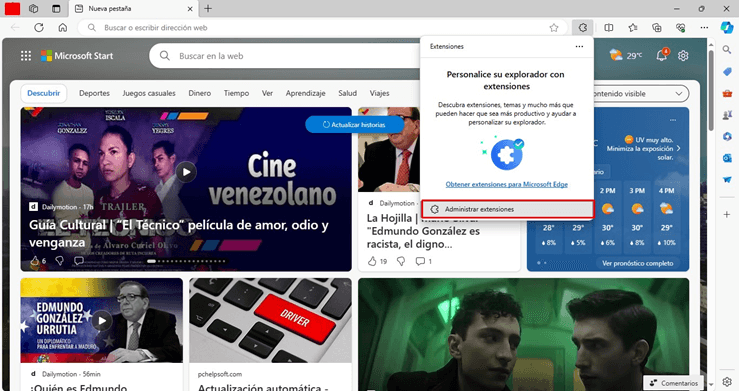Image resolution: width=739 pixels, height=391 pixels.
Task: Like the La Hojilla story thumbs up
Action: [372, 261]
